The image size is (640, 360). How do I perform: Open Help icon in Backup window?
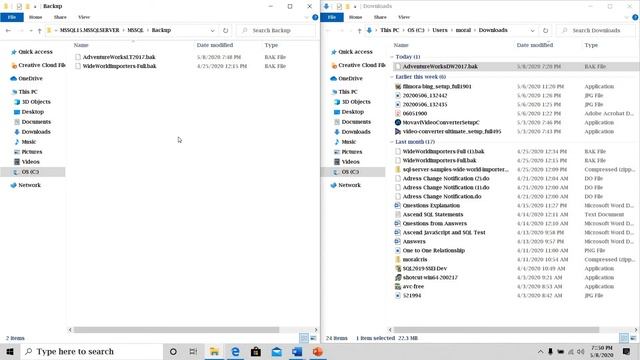click(315, 17)
